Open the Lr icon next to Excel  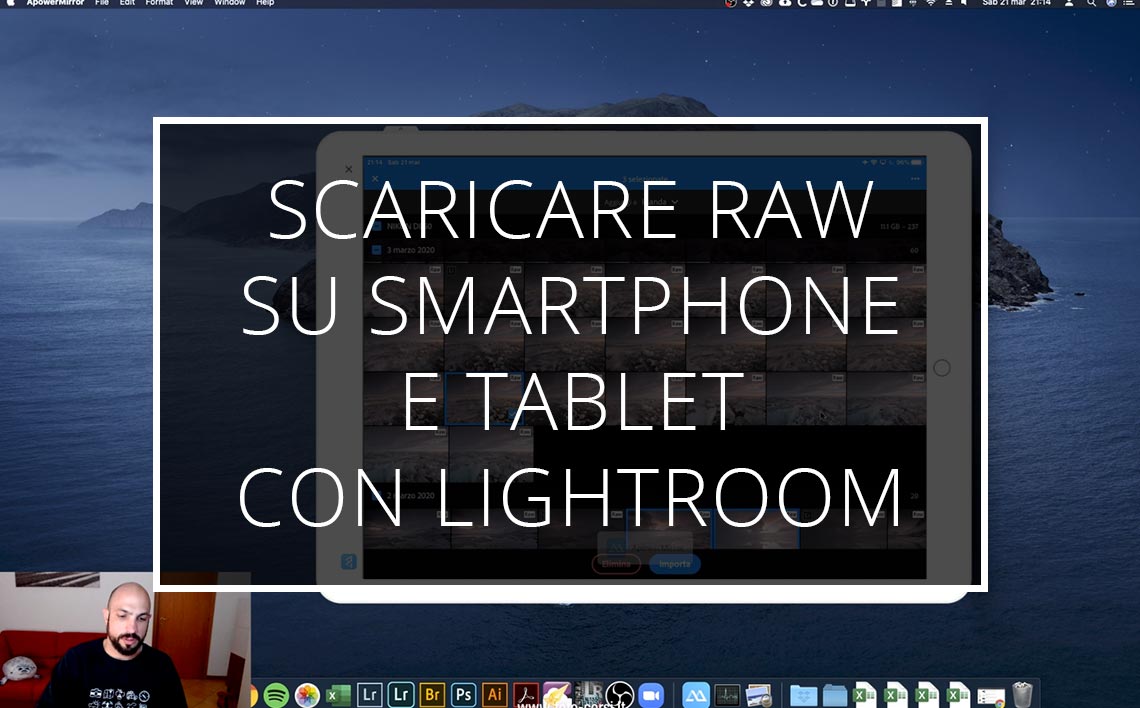pyautogui.click(x=369, y=694)
